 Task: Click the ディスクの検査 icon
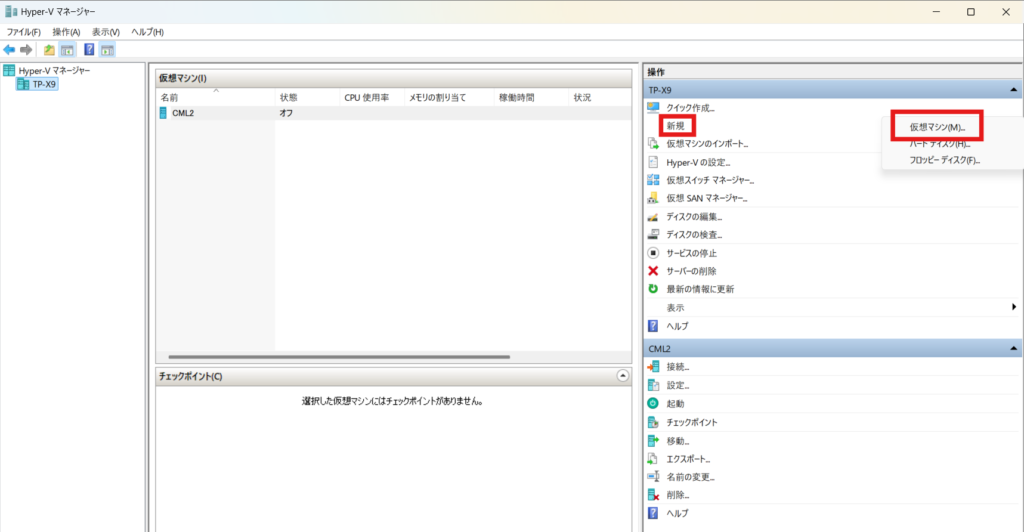(x=653, y=234)
